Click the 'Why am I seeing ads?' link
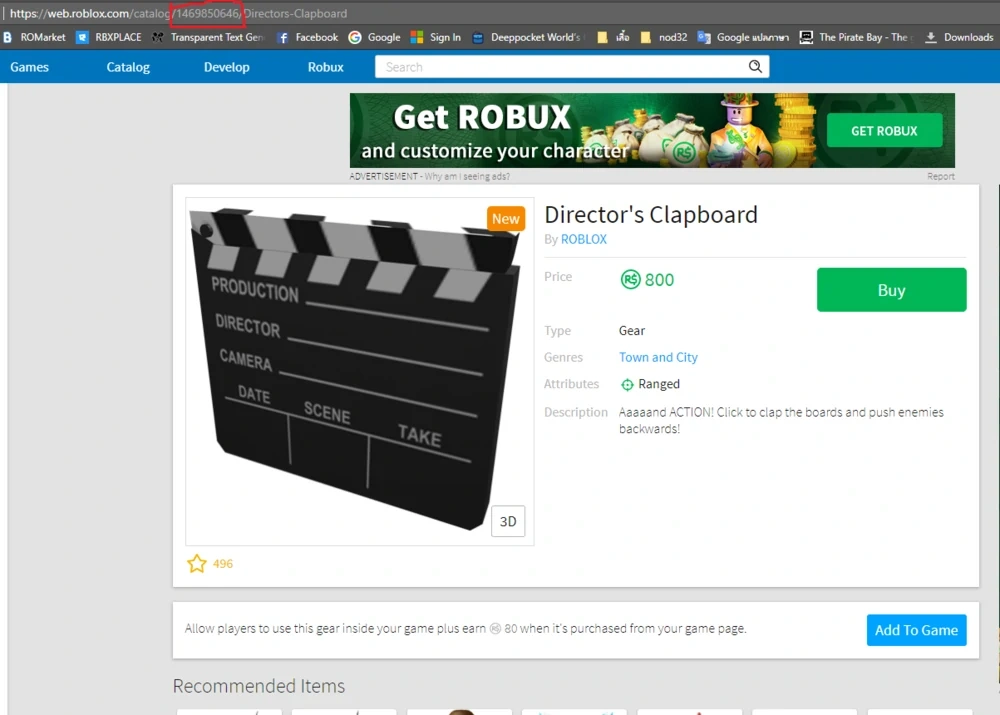 coord(467,177)
